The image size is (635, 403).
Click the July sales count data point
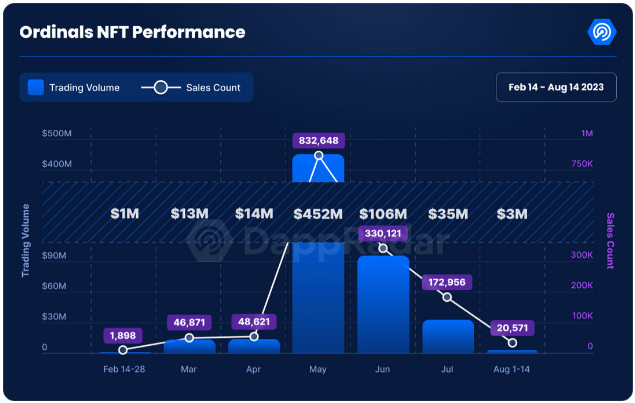[x=447, y=298]
